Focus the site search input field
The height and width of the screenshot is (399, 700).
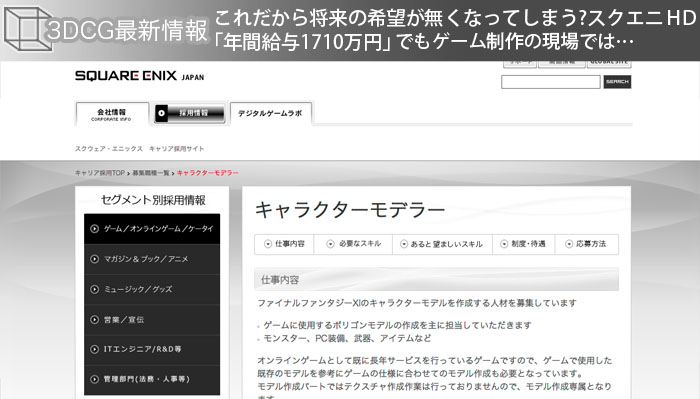[550, 82]
